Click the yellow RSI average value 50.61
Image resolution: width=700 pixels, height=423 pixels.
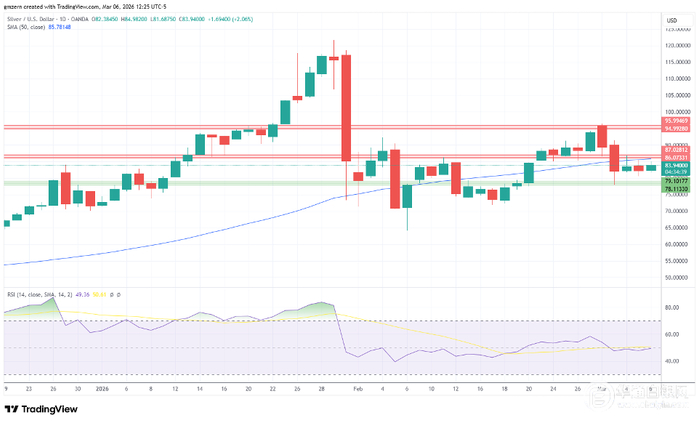coord(100,295)
